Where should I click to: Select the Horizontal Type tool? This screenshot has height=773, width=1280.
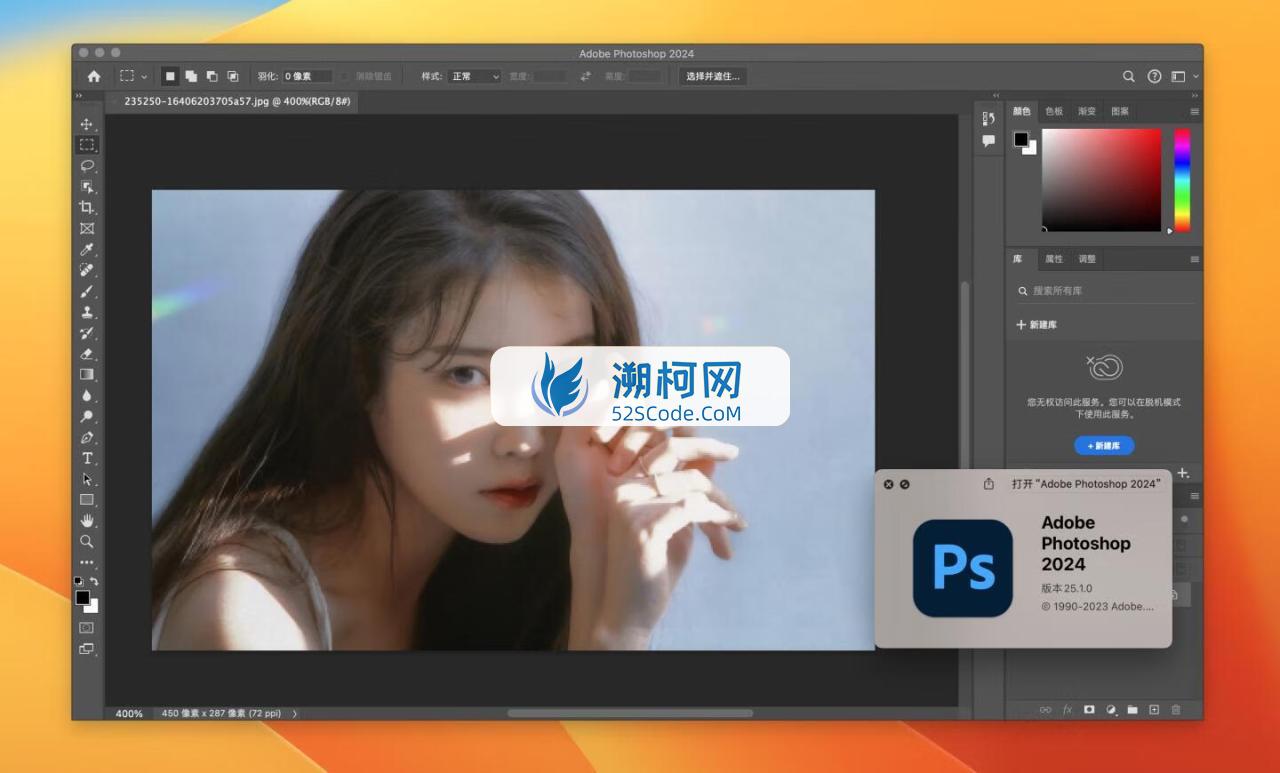(87, 458)
